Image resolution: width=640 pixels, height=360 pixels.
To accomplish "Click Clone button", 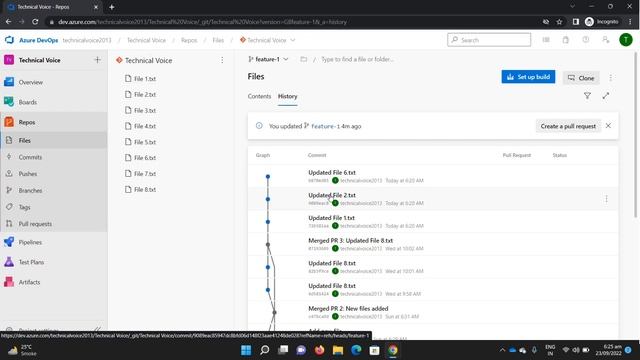I will click(581, 78).
